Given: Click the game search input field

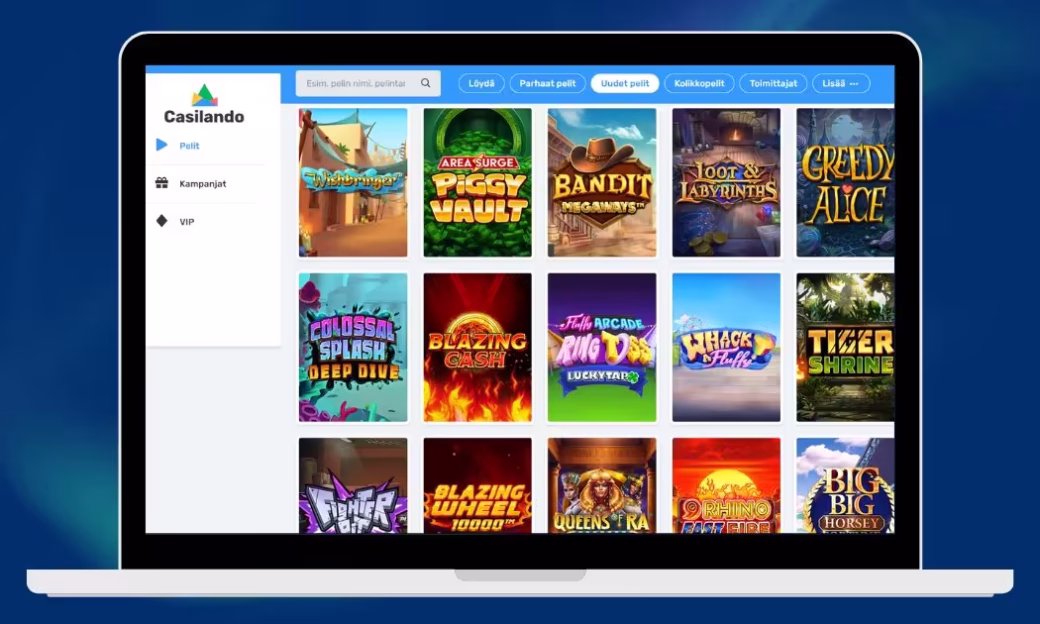Looking at the screenshot, I should tap(368, 83).
